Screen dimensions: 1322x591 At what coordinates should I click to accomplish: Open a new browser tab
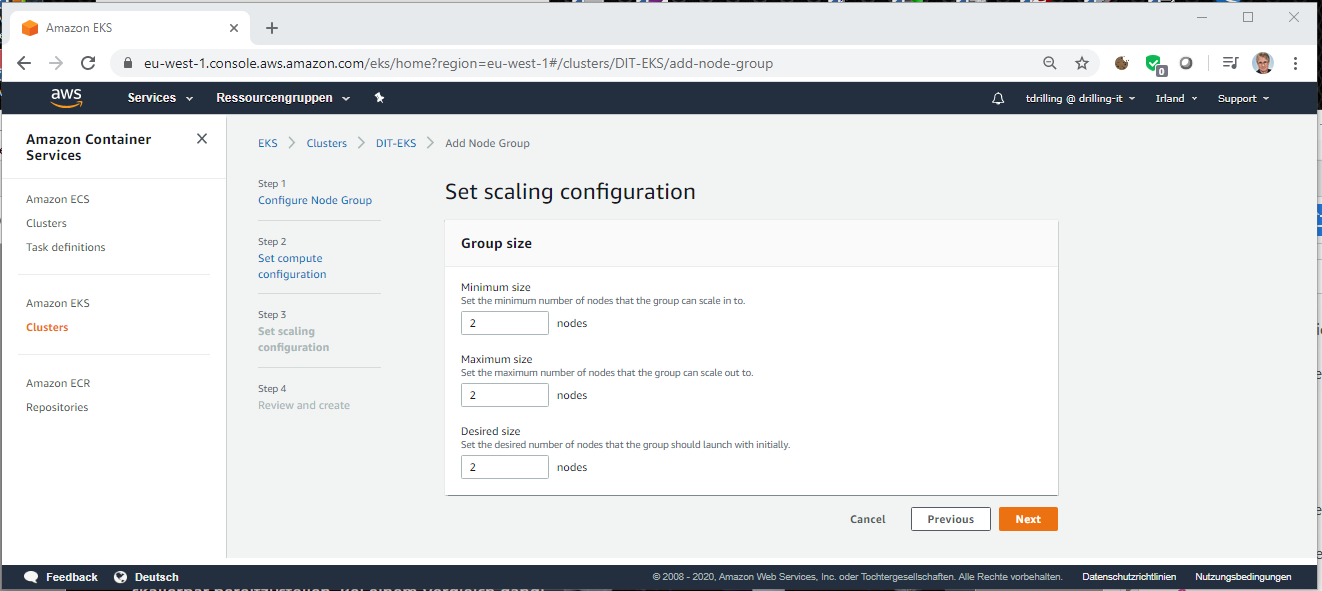(272, 28)
